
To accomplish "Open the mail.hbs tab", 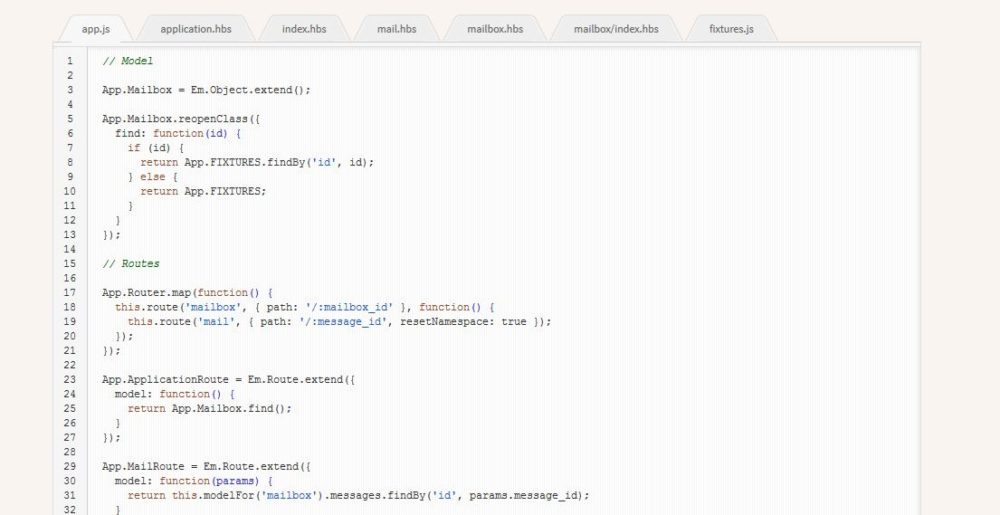I will (x=396, y=29).
